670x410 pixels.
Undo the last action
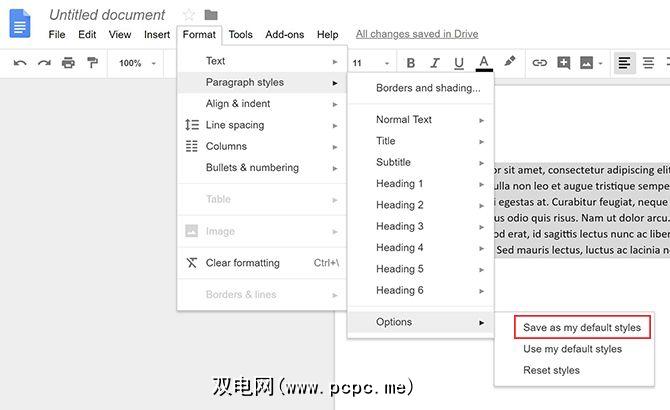pyautogui.click(x=20, y=63)
